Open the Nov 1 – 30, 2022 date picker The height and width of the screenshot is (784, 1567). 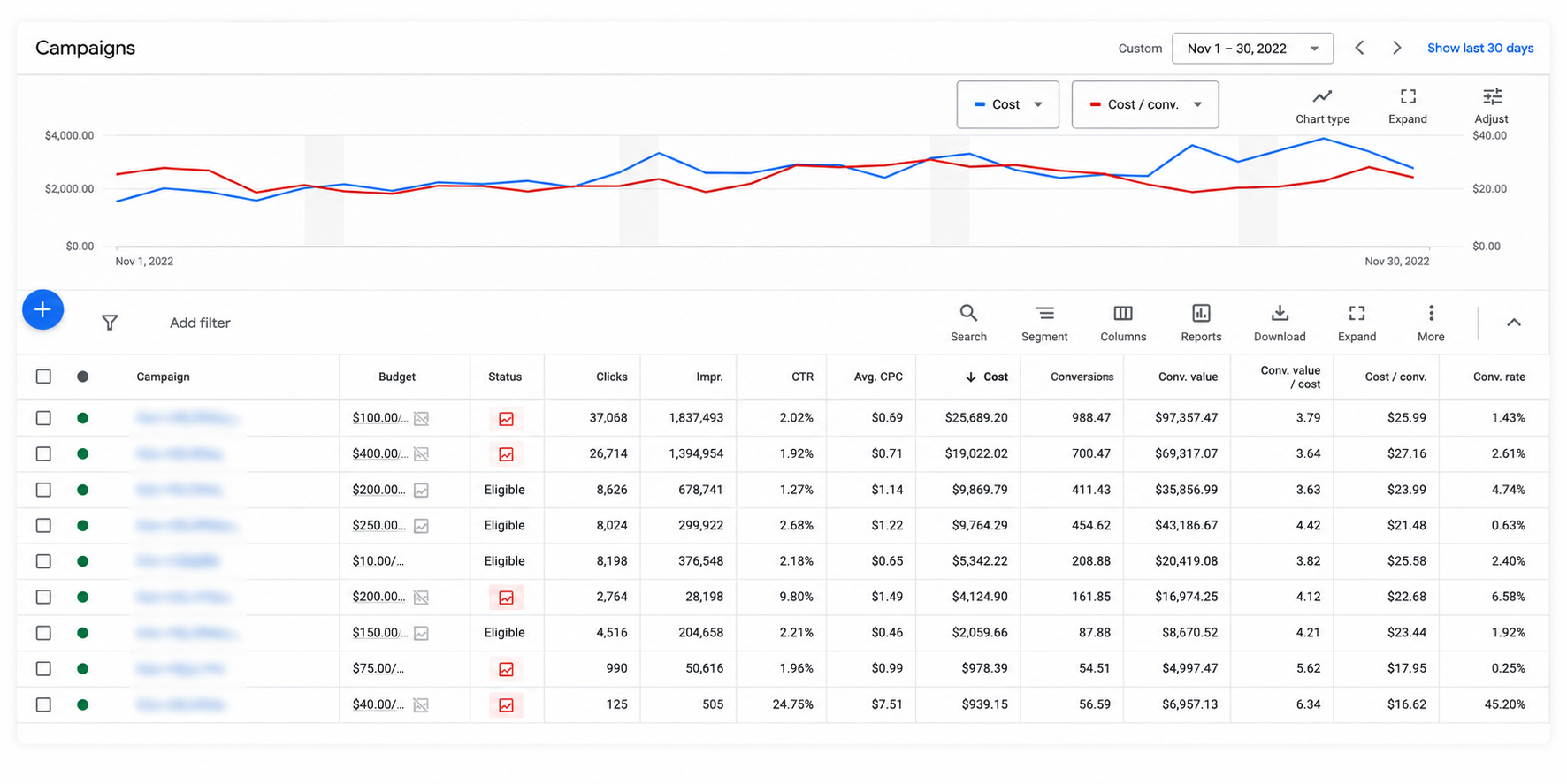point(1252,49)
